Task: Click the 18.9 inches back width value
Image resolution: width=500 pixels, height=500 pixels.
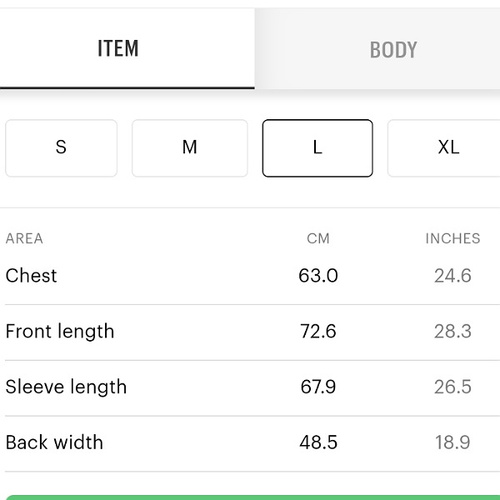Action: pos(453,442)
